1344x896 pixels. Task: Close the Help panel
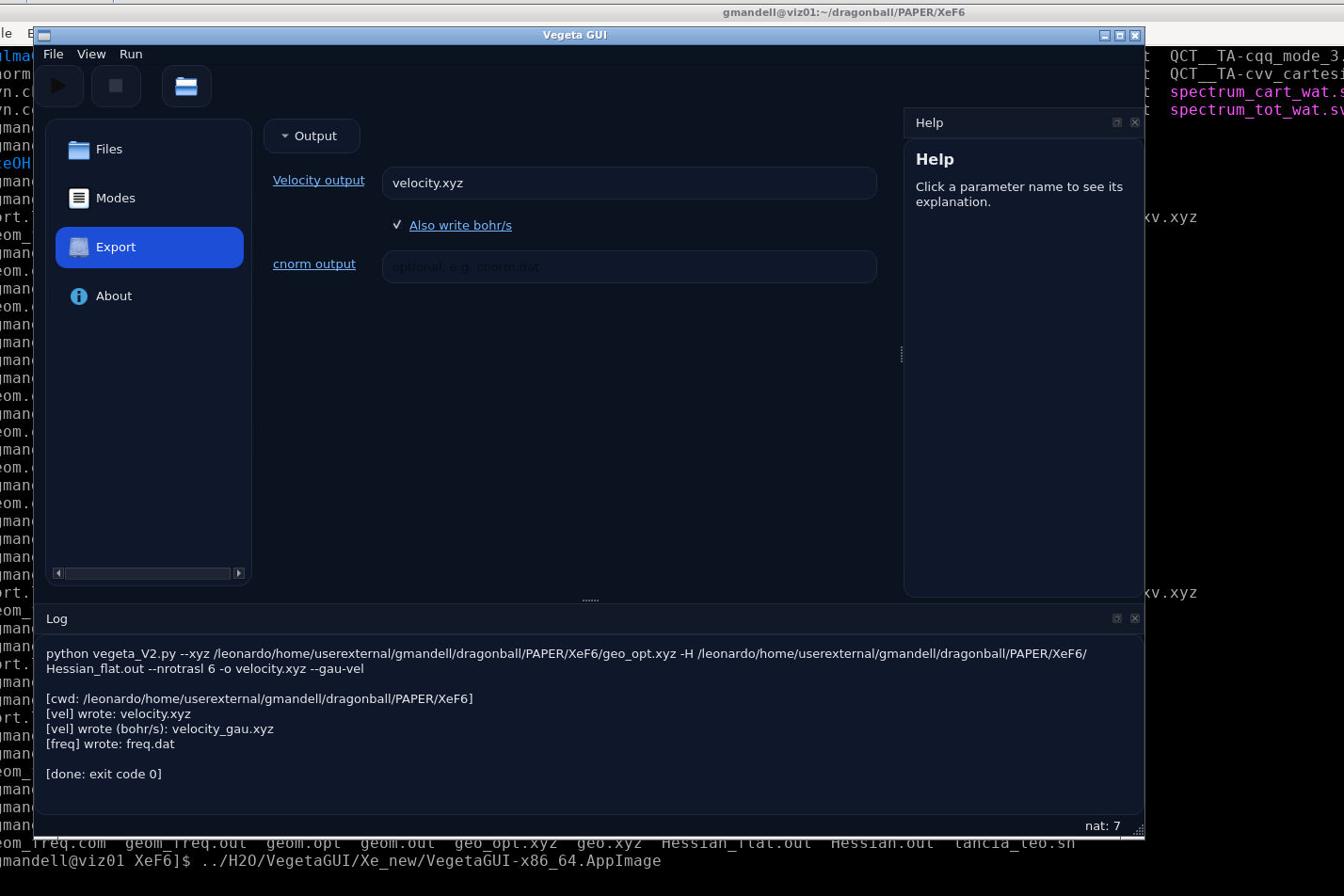pos(1135,122)
